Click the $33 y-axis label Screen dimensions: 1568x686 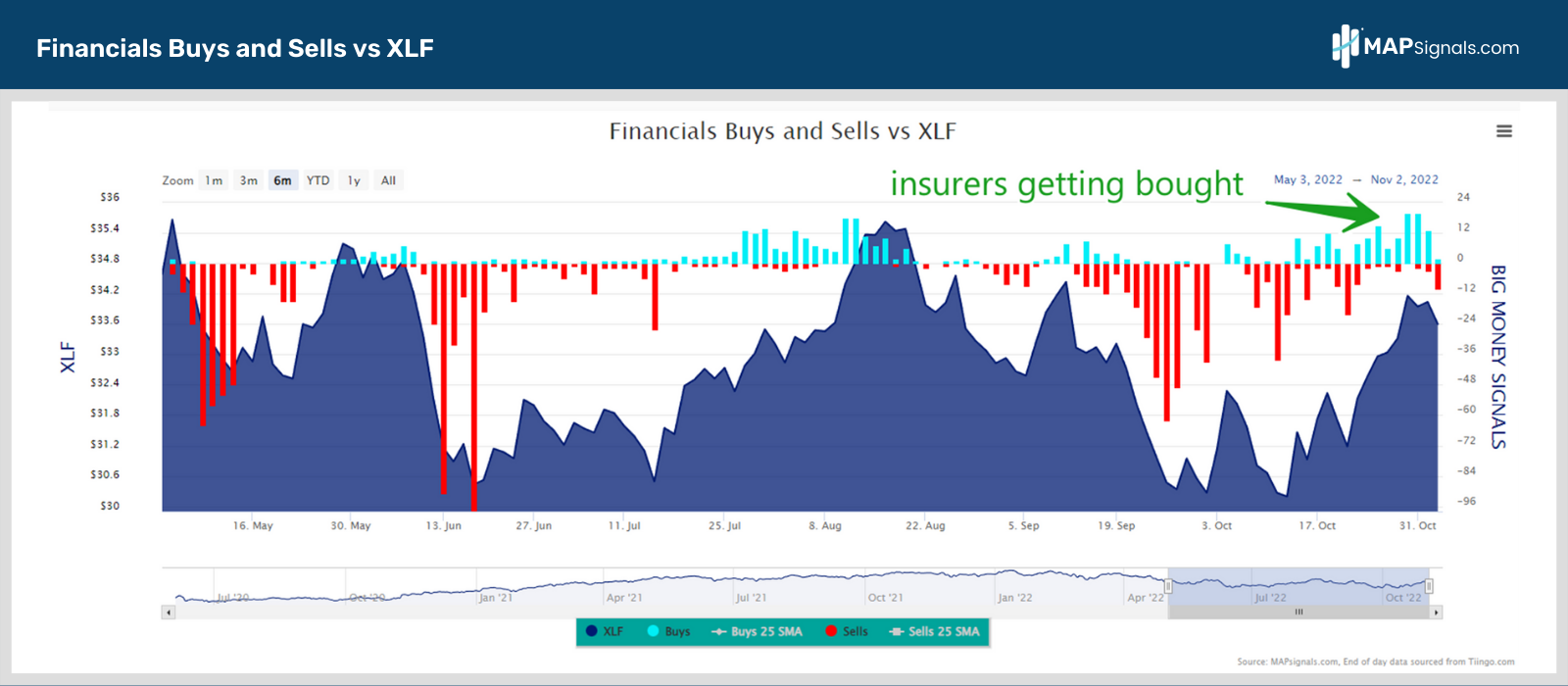110,351
